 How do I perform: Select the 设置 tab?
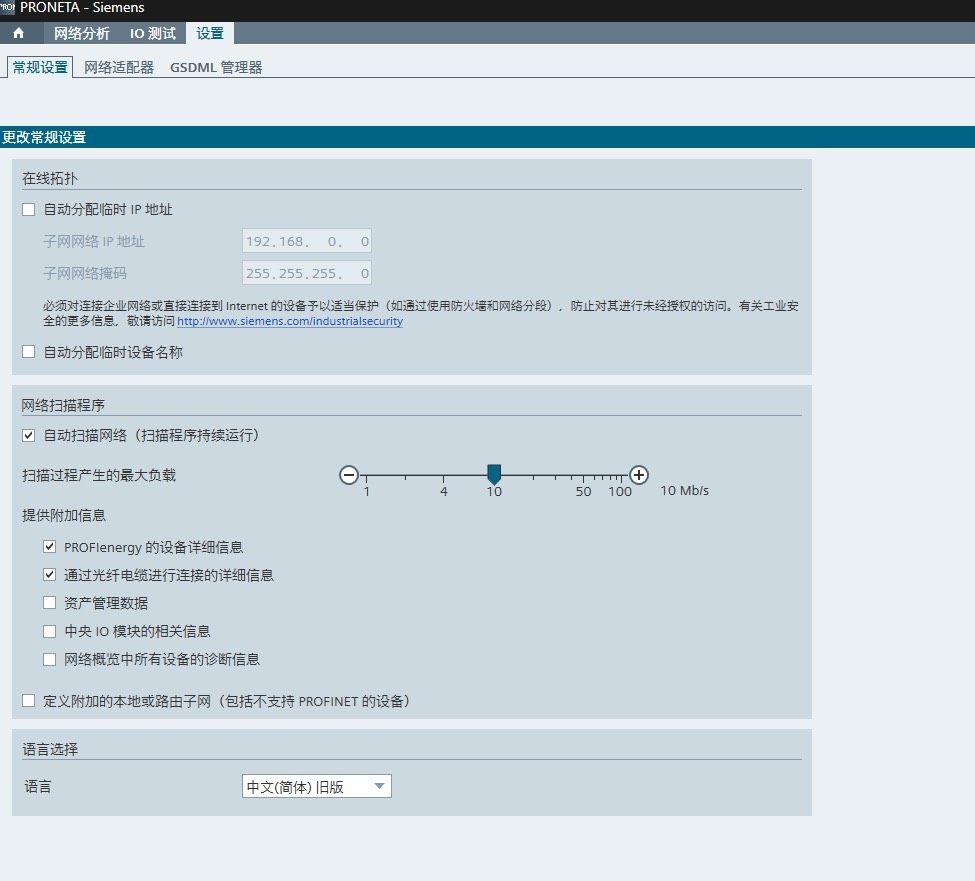[210, 33]
